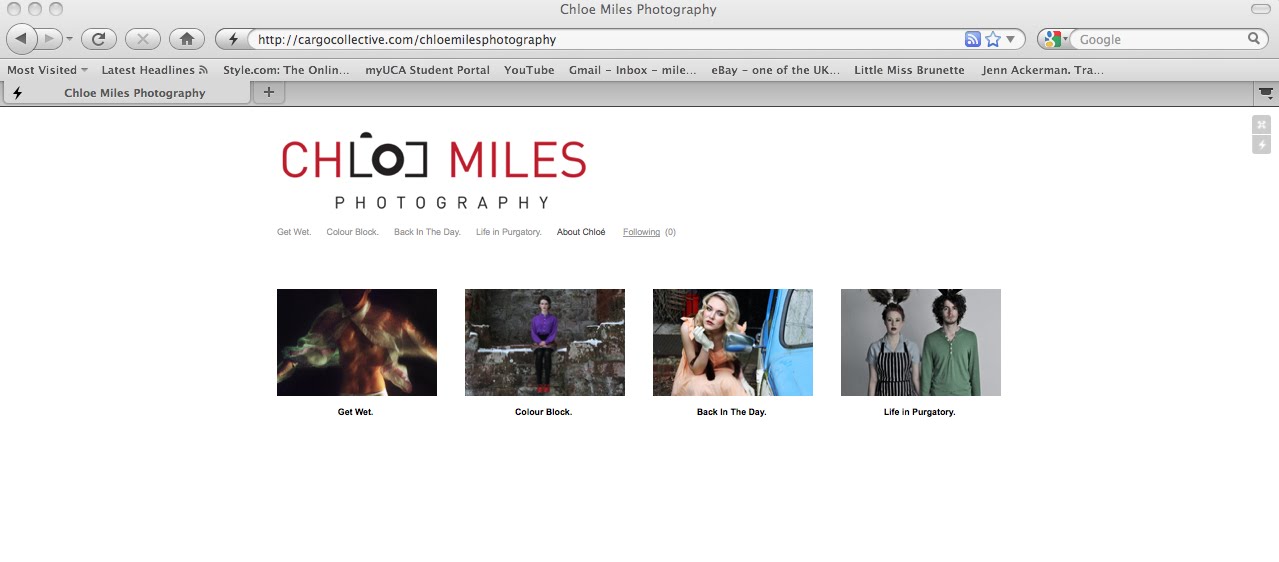Image resolution: width=1279 pixels, height=562 pixels.
Task: Open the Life in Purgatory thumbnail
Action: [x=920, y=342]
